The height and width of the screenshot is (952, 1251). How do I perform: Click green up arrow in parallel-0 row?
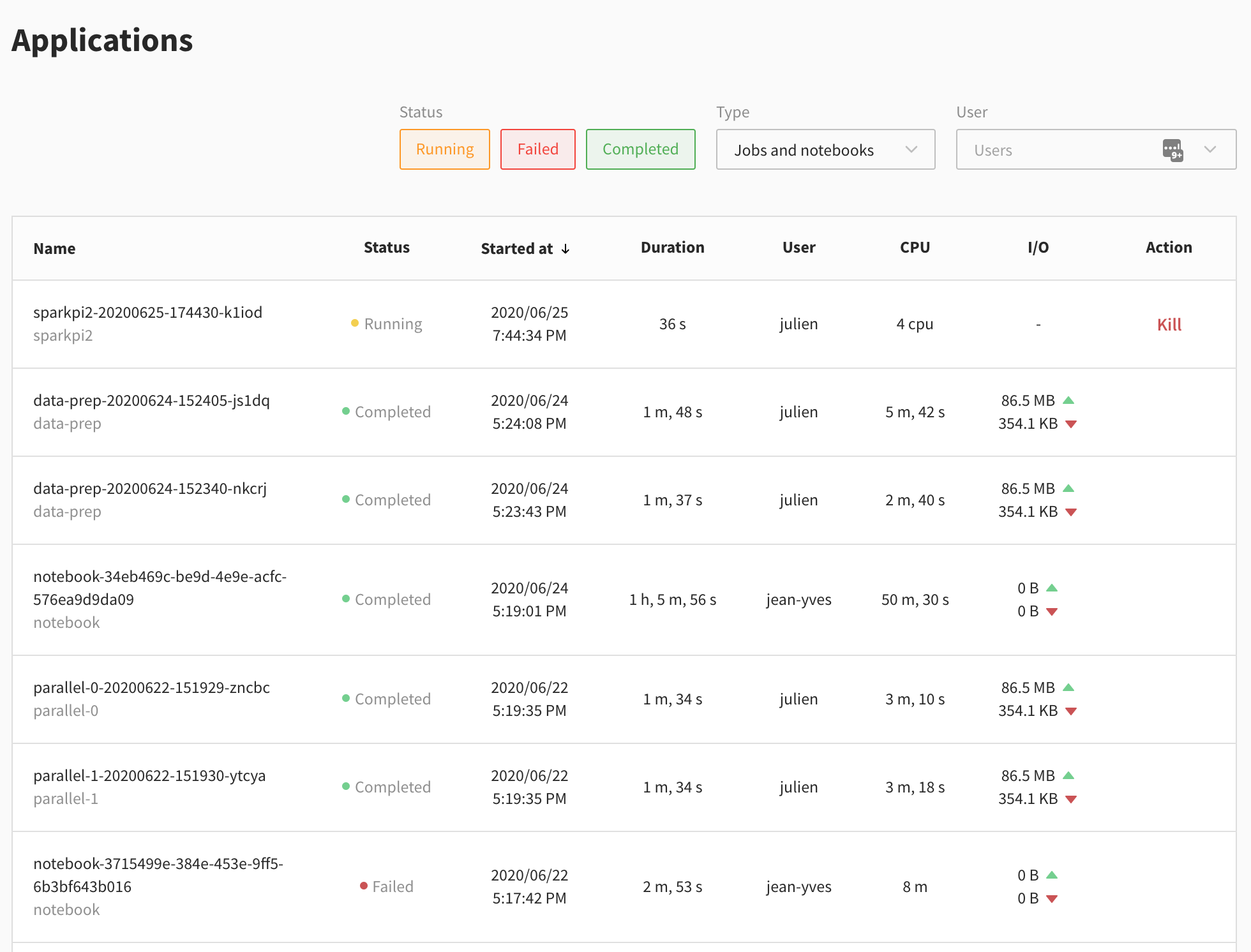(x=1069, y=687)
